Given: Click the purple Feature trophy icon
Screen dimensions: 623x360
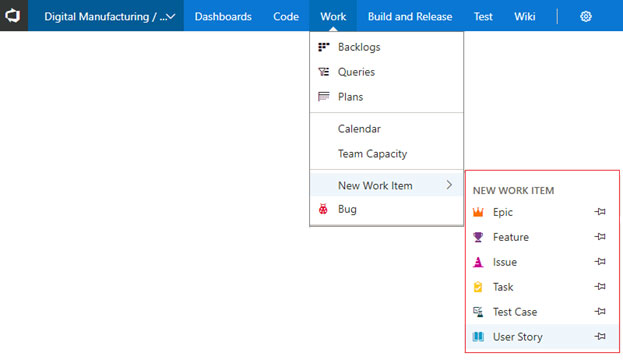Looking at the screenshot, I should pos(478,237).
